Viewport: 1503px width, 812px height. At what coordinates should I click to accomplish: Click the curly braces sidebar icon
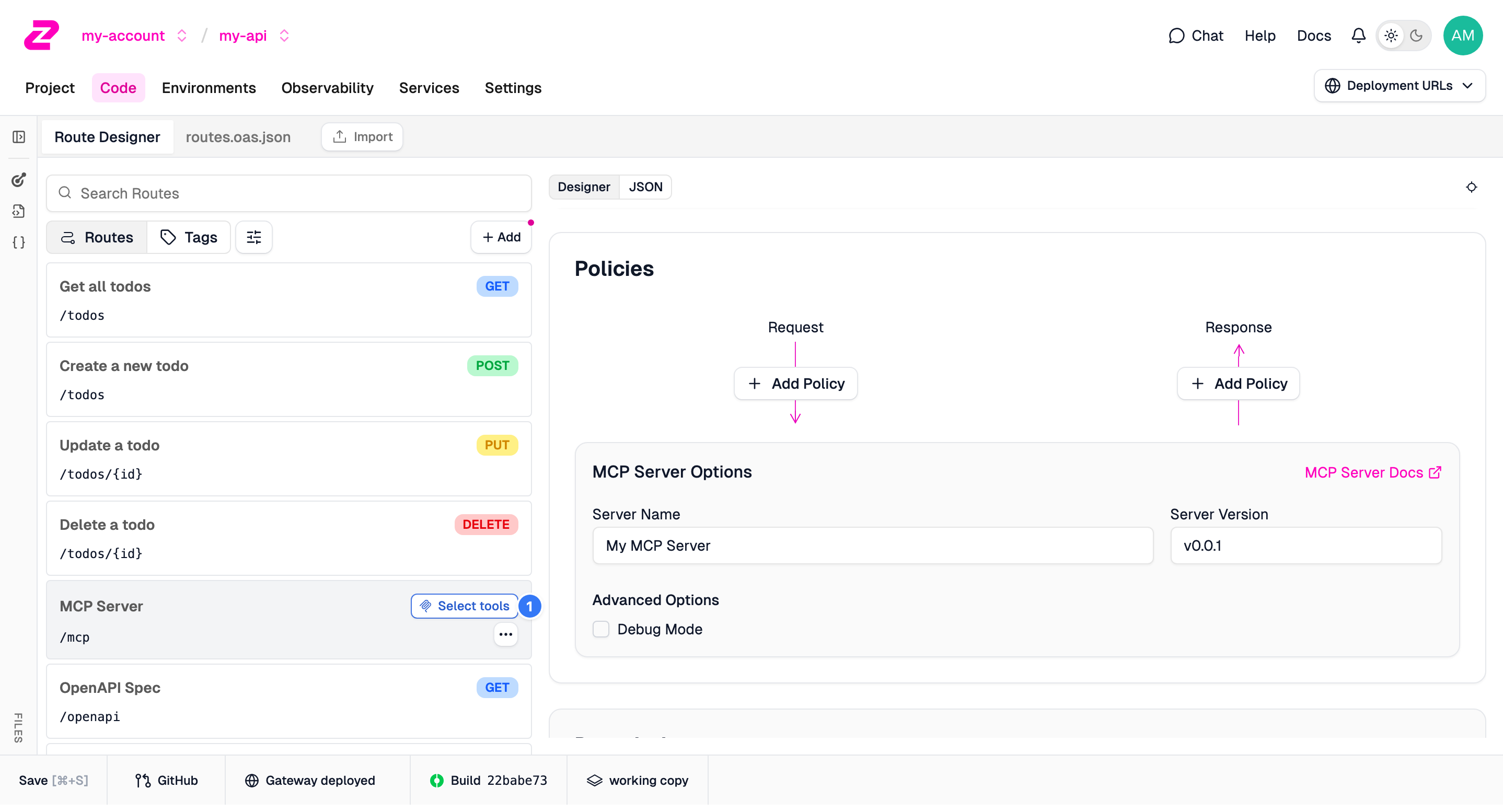point(19,242)
